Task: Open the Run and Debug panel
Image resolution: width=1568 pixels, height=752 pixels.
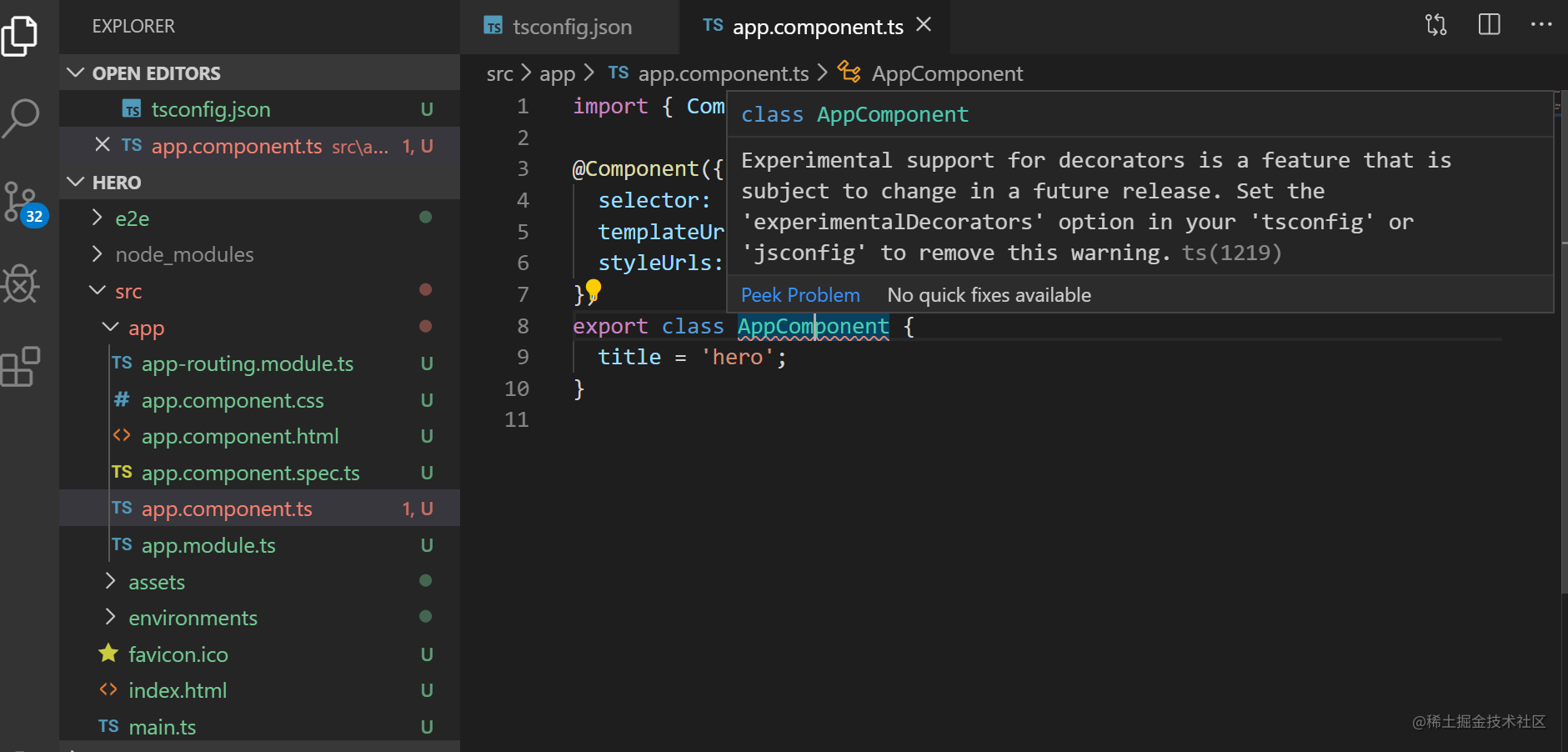Action: point(20,284)
